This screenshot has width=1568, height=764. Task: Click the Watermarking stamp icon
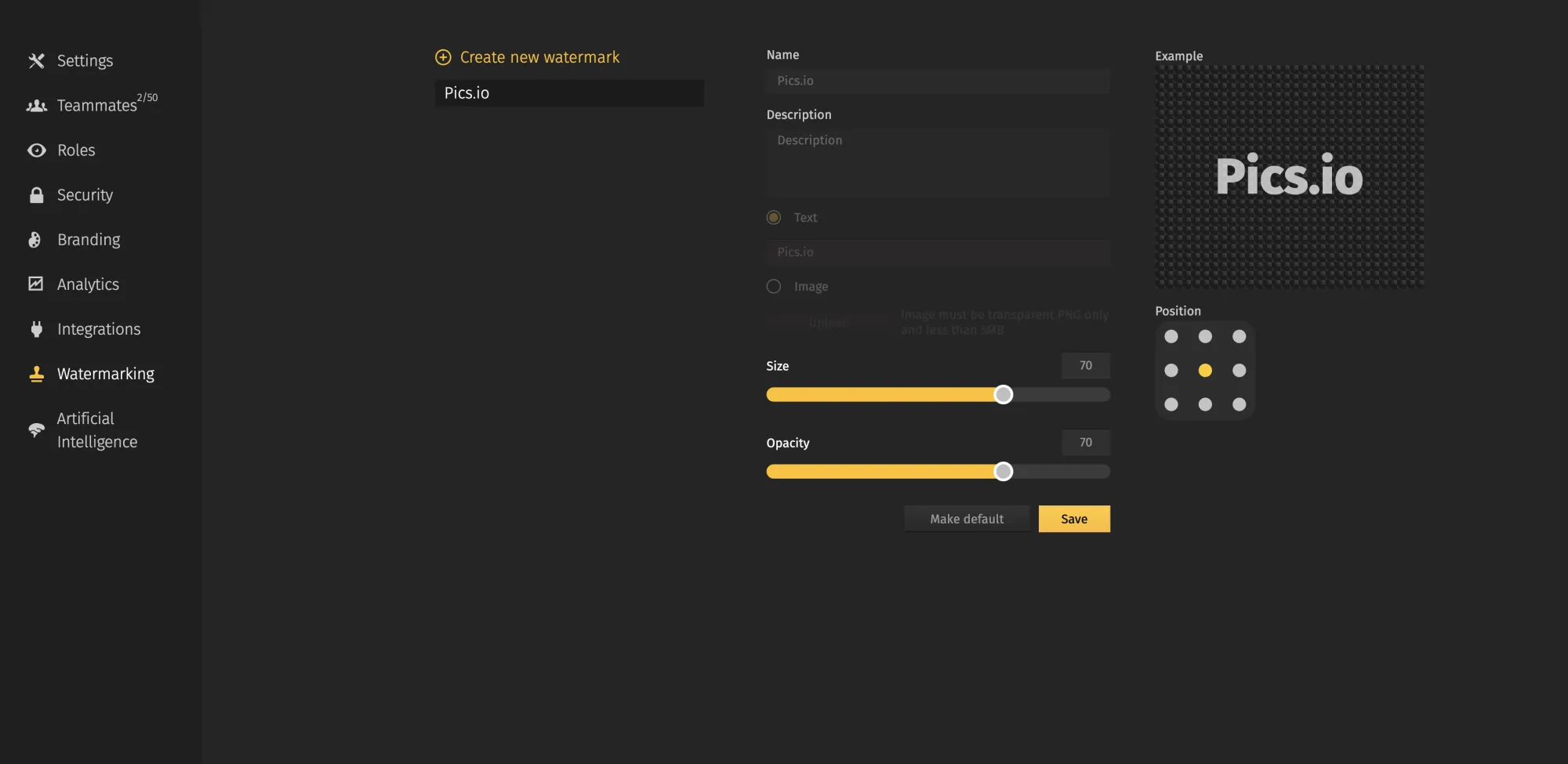(36, 375)
